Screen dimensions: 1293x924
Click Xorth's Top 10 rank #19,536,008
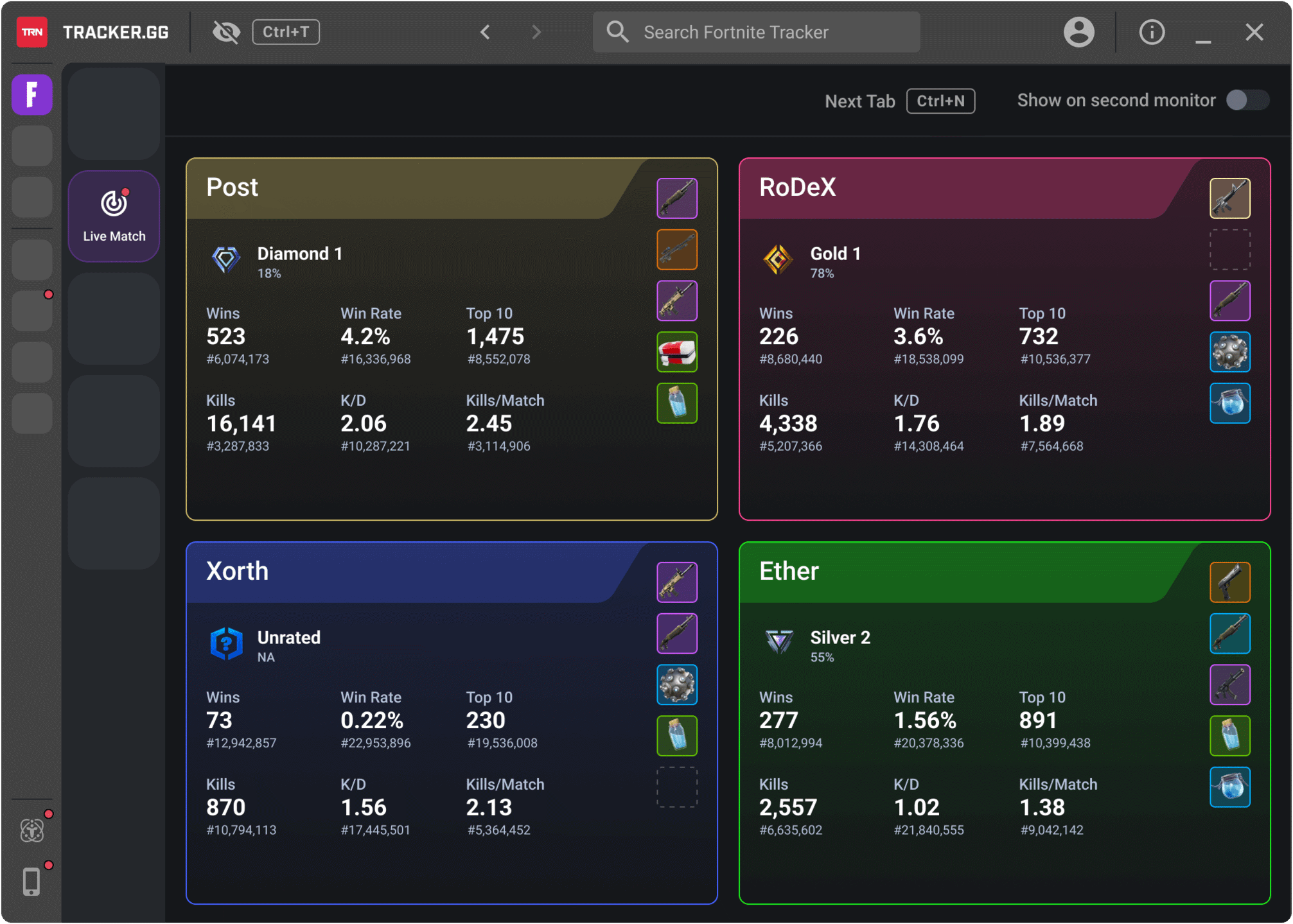pos(502,743)
